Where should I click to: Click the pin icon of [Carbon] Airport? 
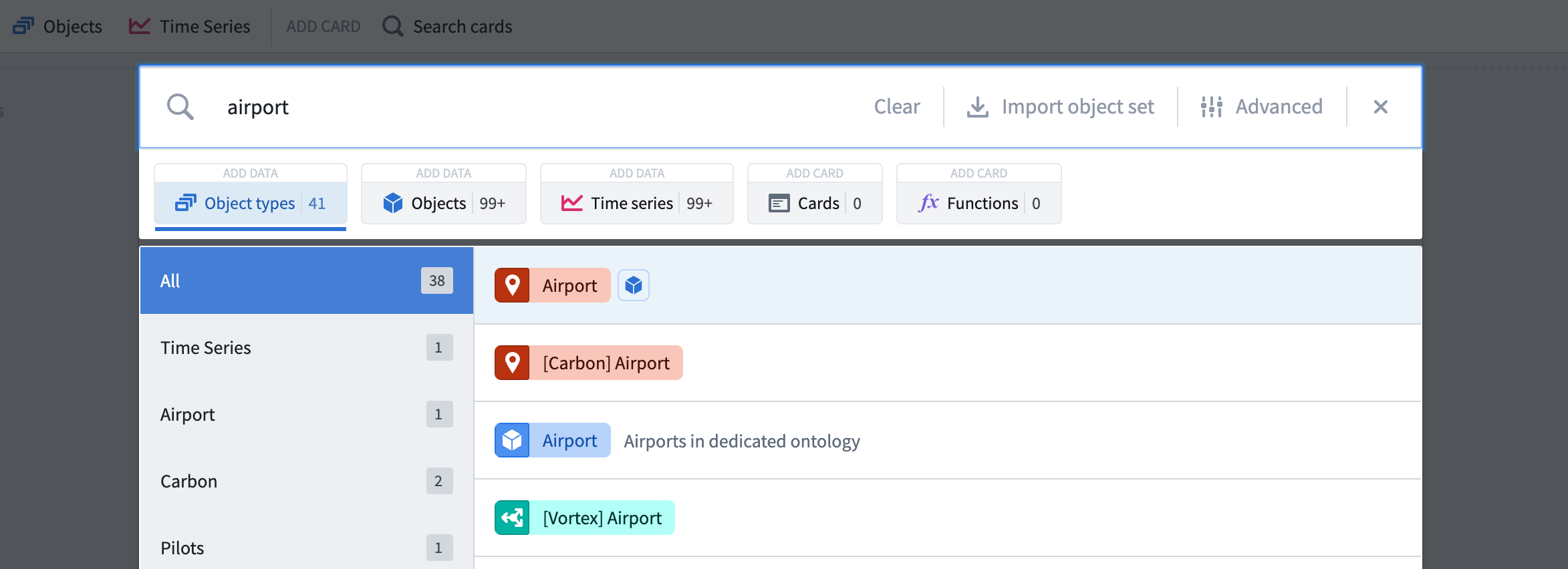[512, 363]
